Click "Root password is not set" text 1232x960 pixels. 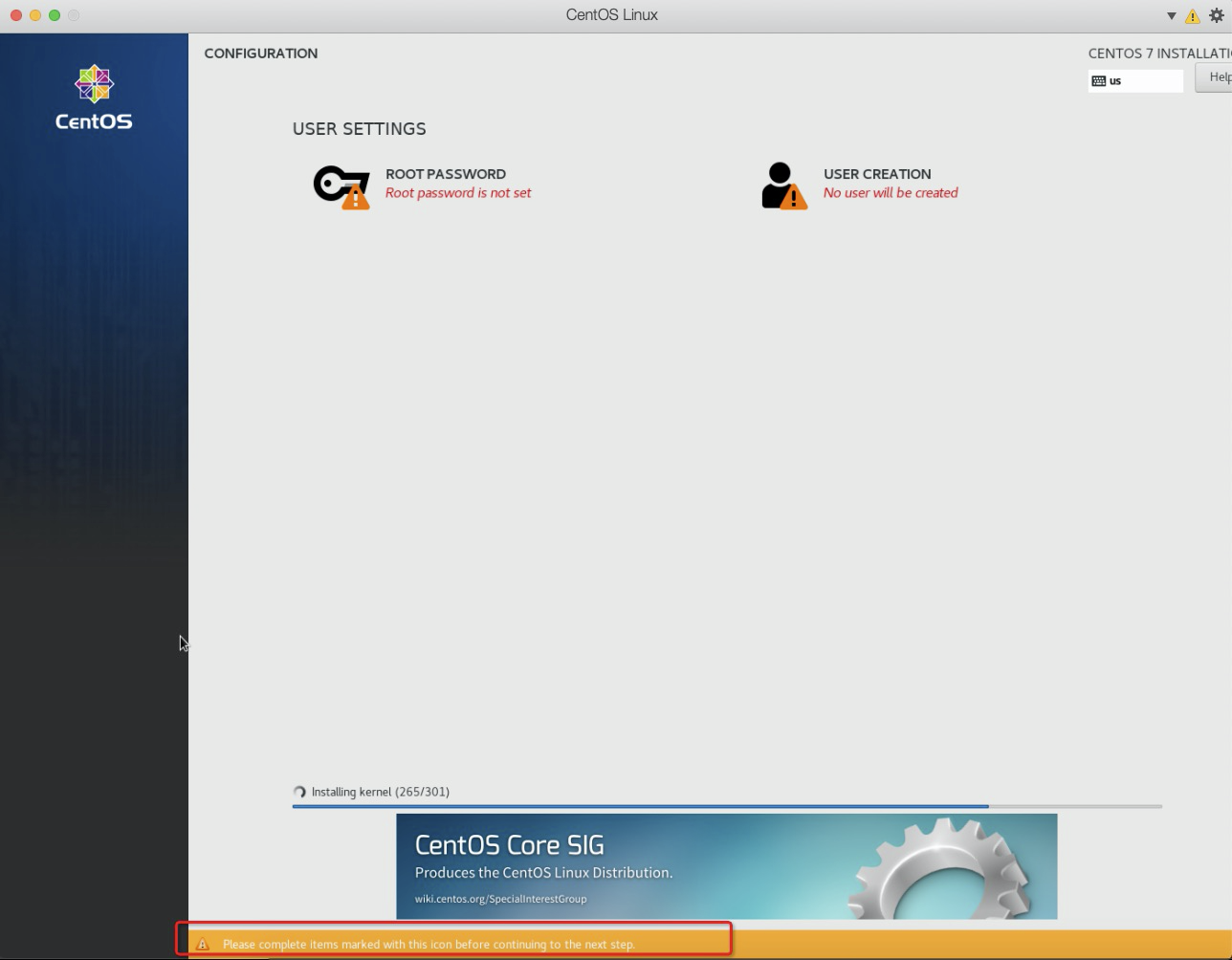click(x=458, y=193)
